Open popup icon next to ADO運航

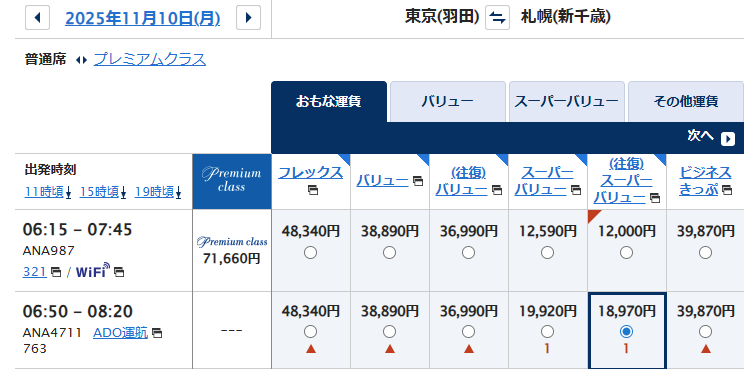click(x=157, y=333)
